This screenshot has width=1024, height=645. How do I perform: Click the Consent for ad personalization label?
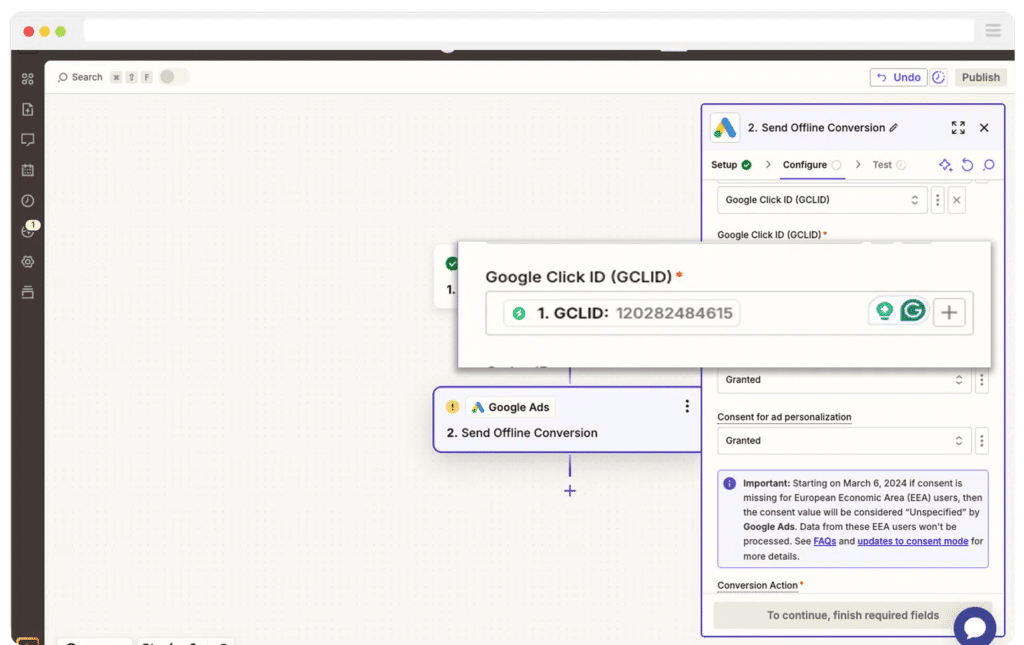pyautogui.click(x=784, y=417)
